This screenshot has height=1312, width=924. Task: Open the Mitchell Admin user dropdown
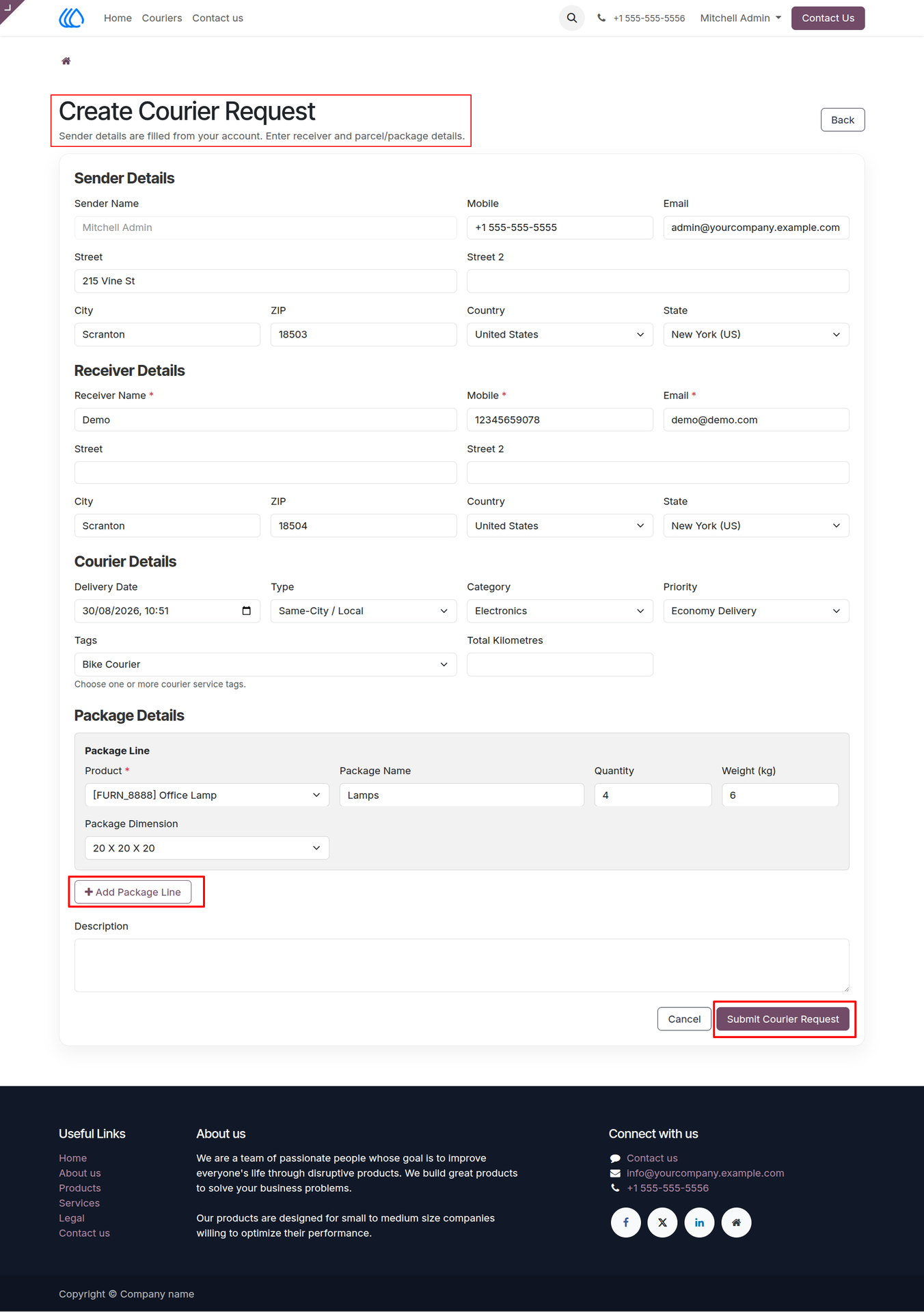pos(741,18)
